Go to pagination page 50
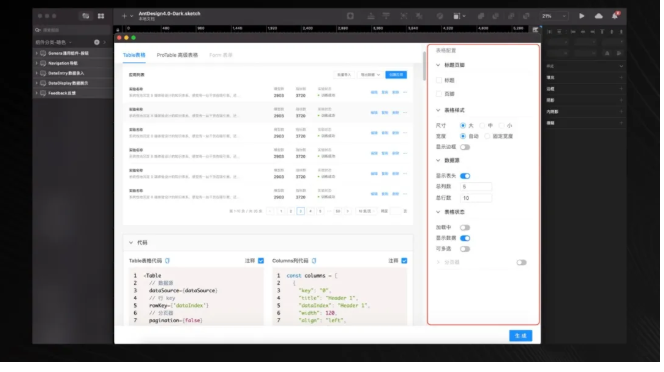The image size is (664, 372). click(338, 211)
